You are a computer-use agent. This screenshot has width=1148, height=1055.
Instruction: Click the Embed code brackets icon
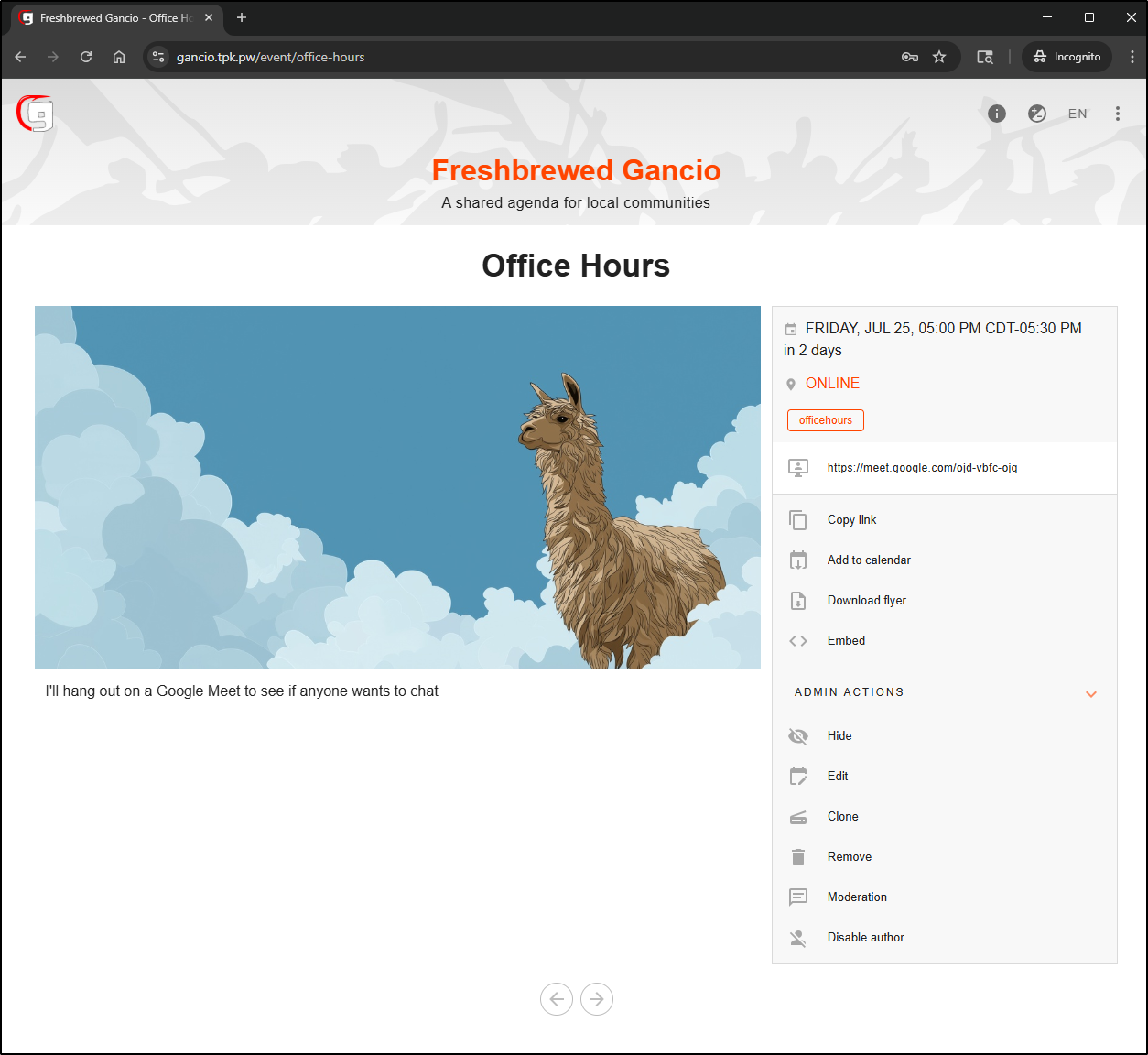[x=798, y=641]
